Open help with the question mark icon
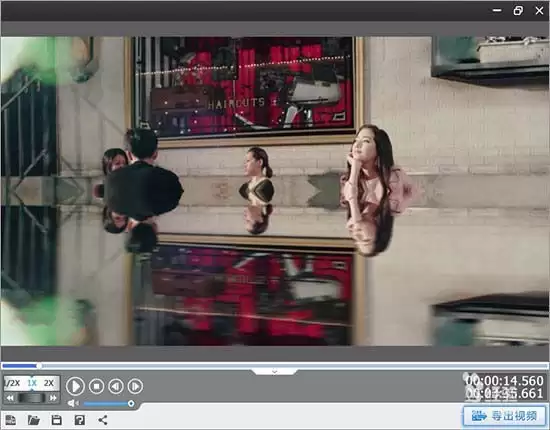Viewport: 550px width, 430px height. click(x=80, y=420)
